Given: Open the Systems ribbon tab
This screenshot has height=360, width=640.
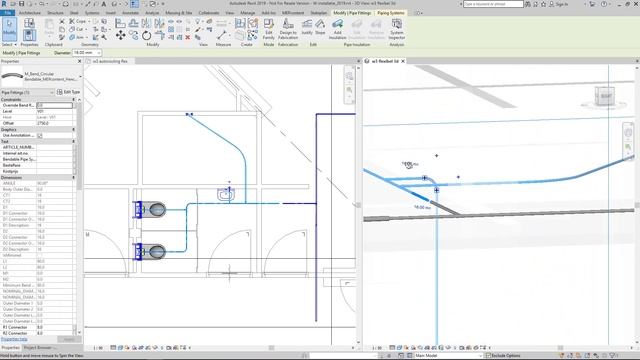Looking at the screenshot, I should 92,13.
